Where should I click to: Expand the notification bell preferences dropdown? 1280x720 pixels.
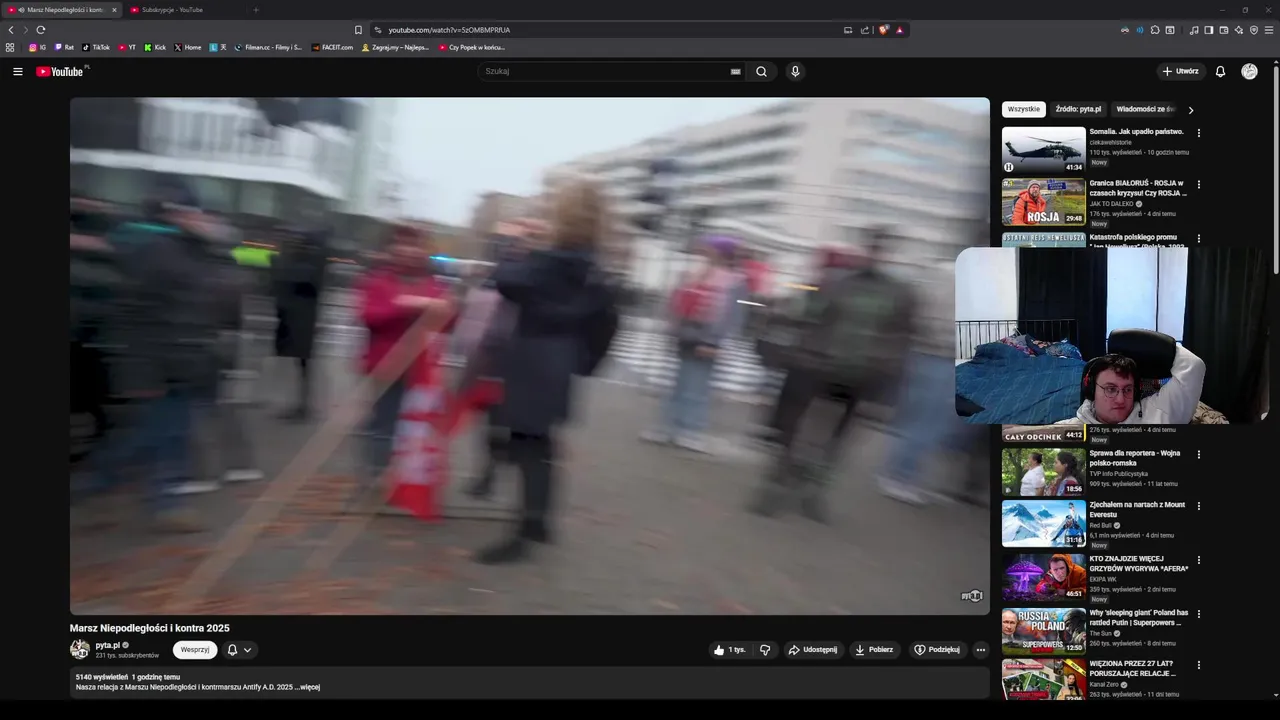tap(247, 650)
